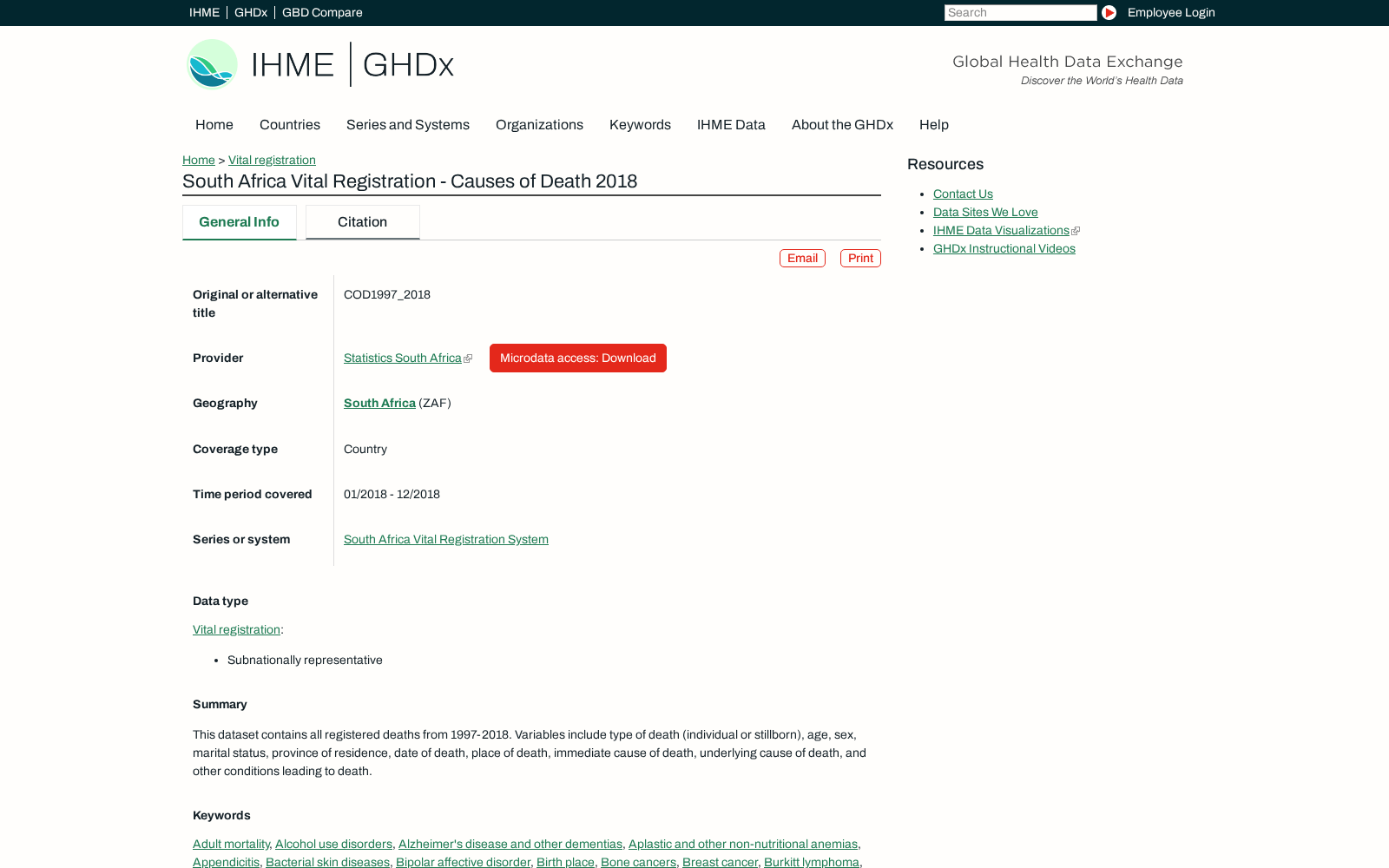Switch to the Citation tab
1389x868 pixels.
pos(362,222)
